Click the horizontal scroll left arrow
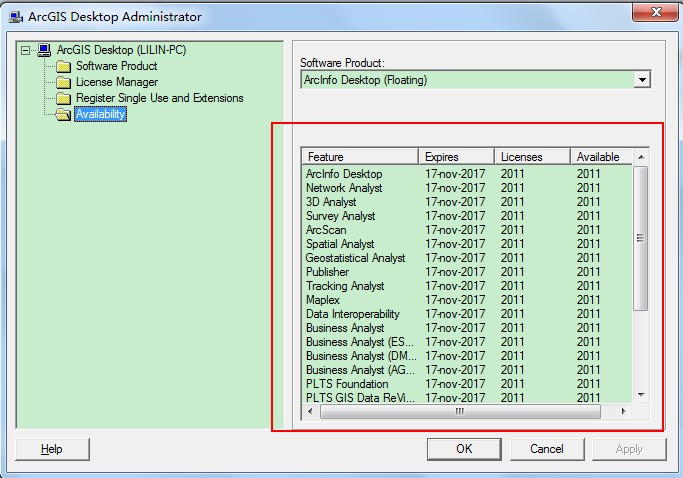This screenshot has width=683, height=478. coord(310,411)
